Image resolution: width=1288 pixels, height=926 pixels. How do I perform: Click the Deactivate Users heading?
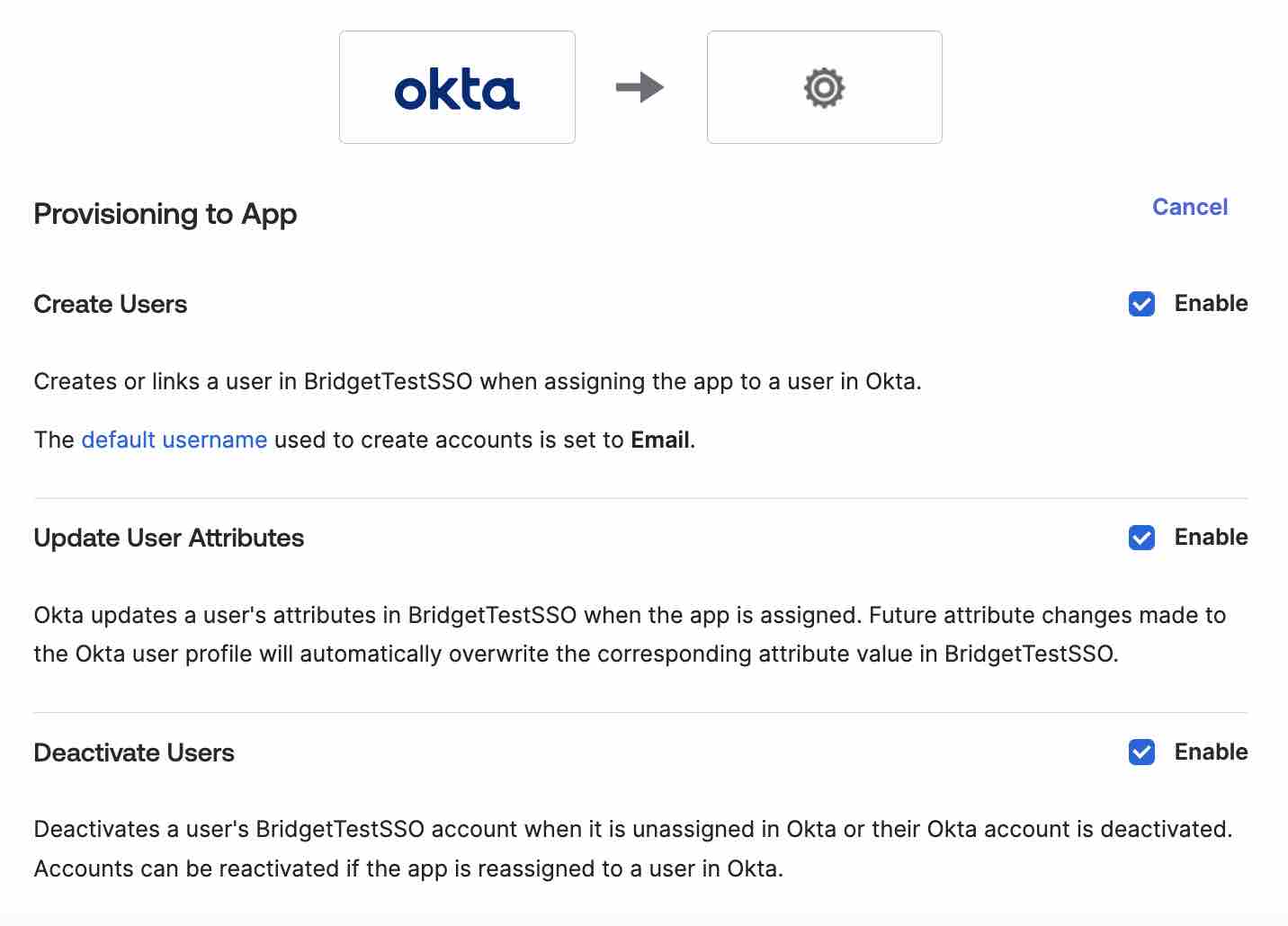133,752
